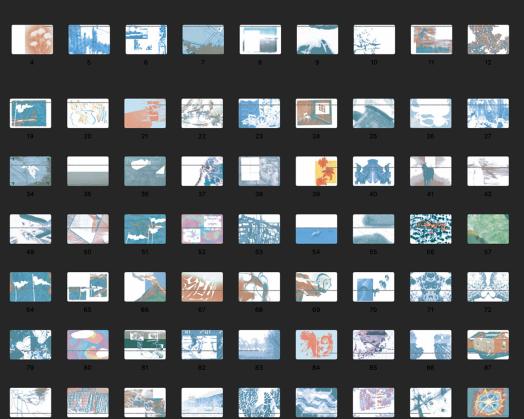Choose thumbnail 7 gray-blue landscape
The image size is (524, 419).
(203, 39)
